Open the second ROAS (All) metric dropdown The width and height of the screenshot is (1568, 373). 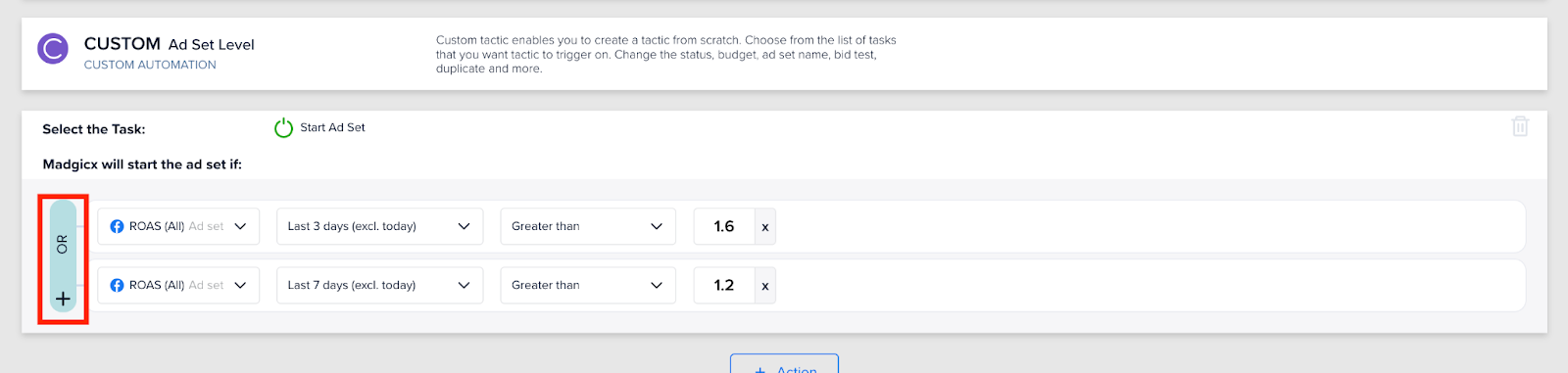[x=178, y=285]
